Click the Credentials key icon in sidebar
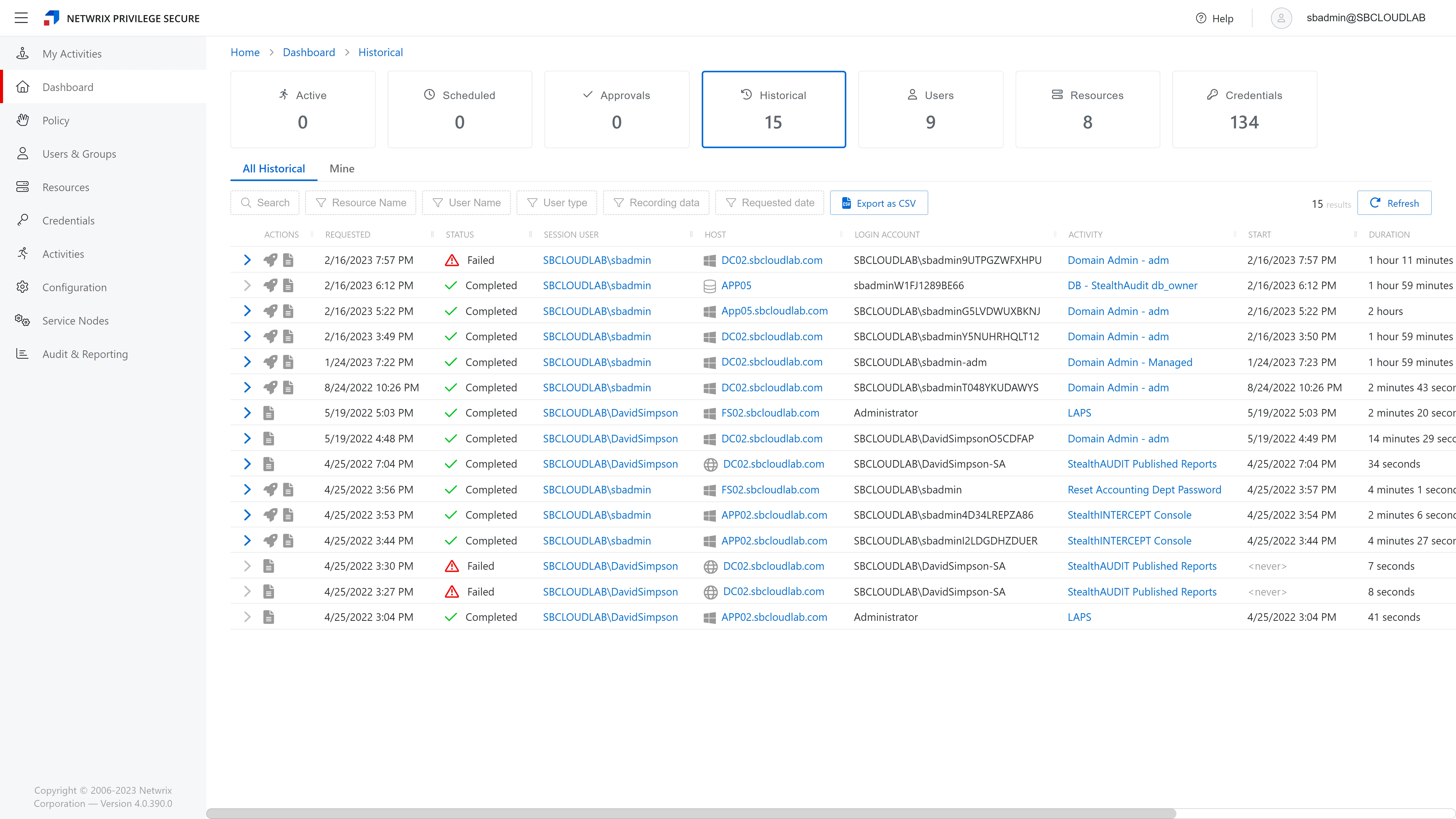 click(x=22, y=220)
